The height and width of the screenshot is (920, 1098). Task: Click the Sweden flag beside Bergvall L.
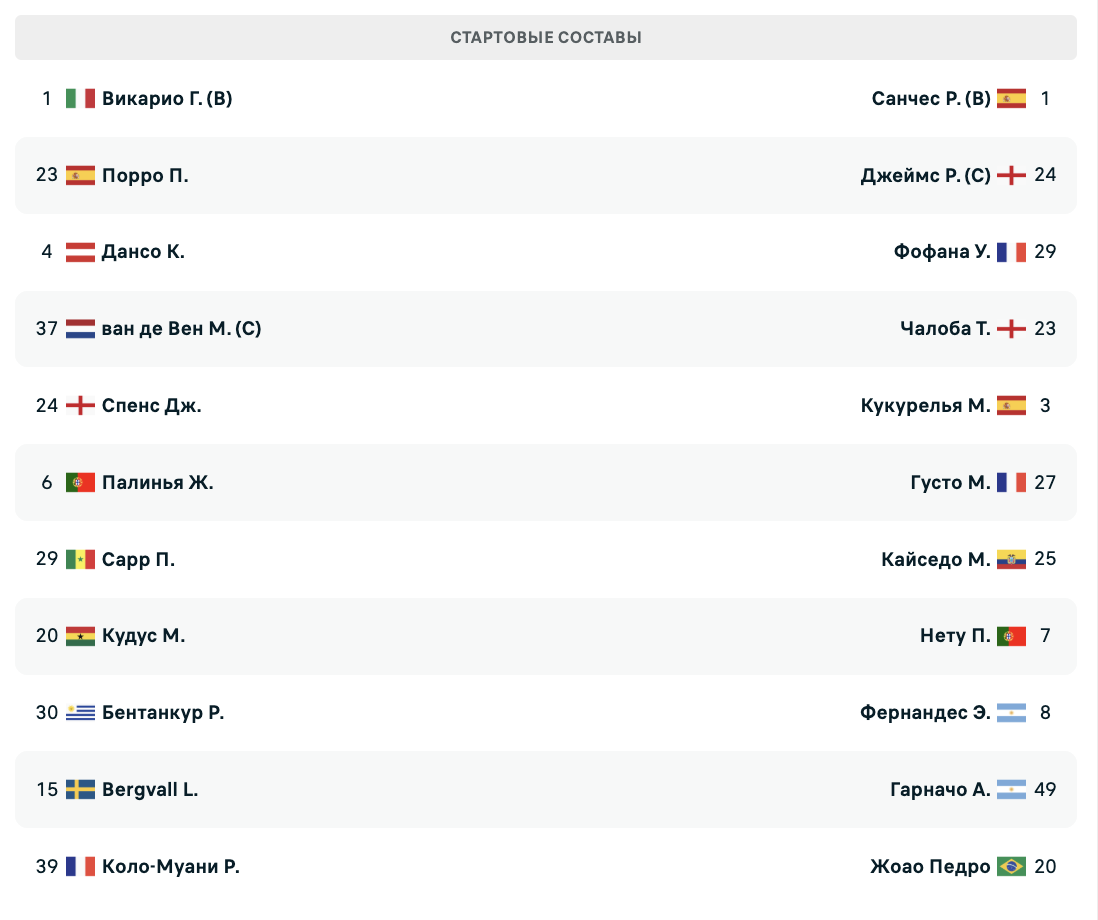click(x=80, y=790)
